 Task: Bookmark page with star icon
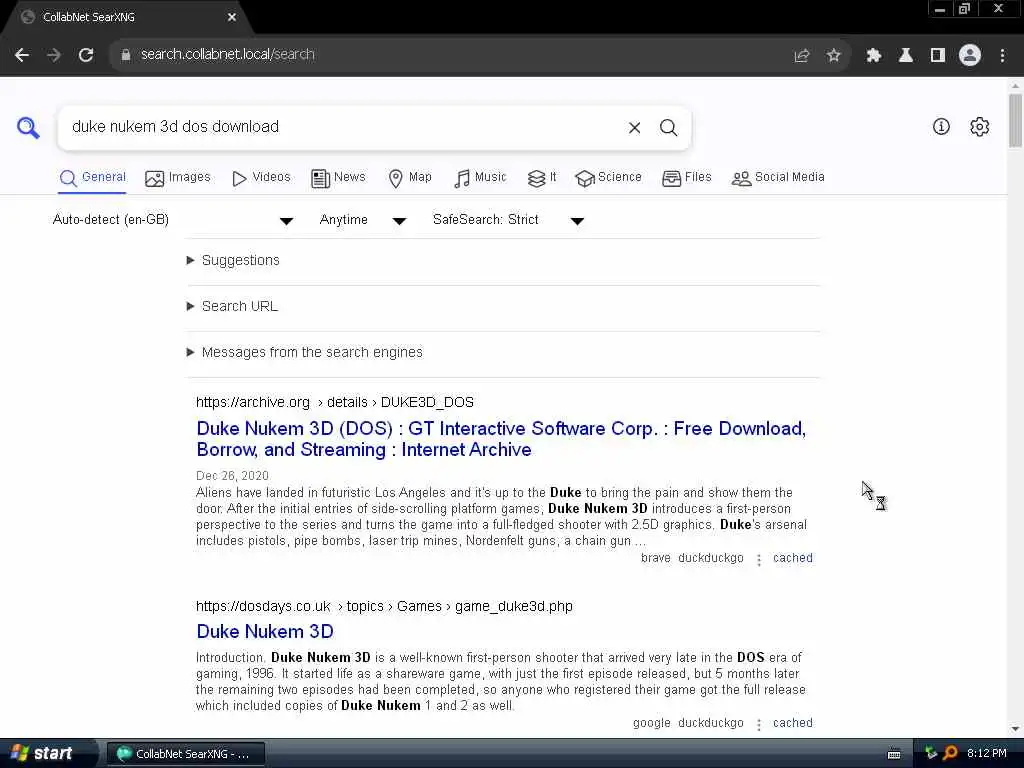(x=833, y=56)
